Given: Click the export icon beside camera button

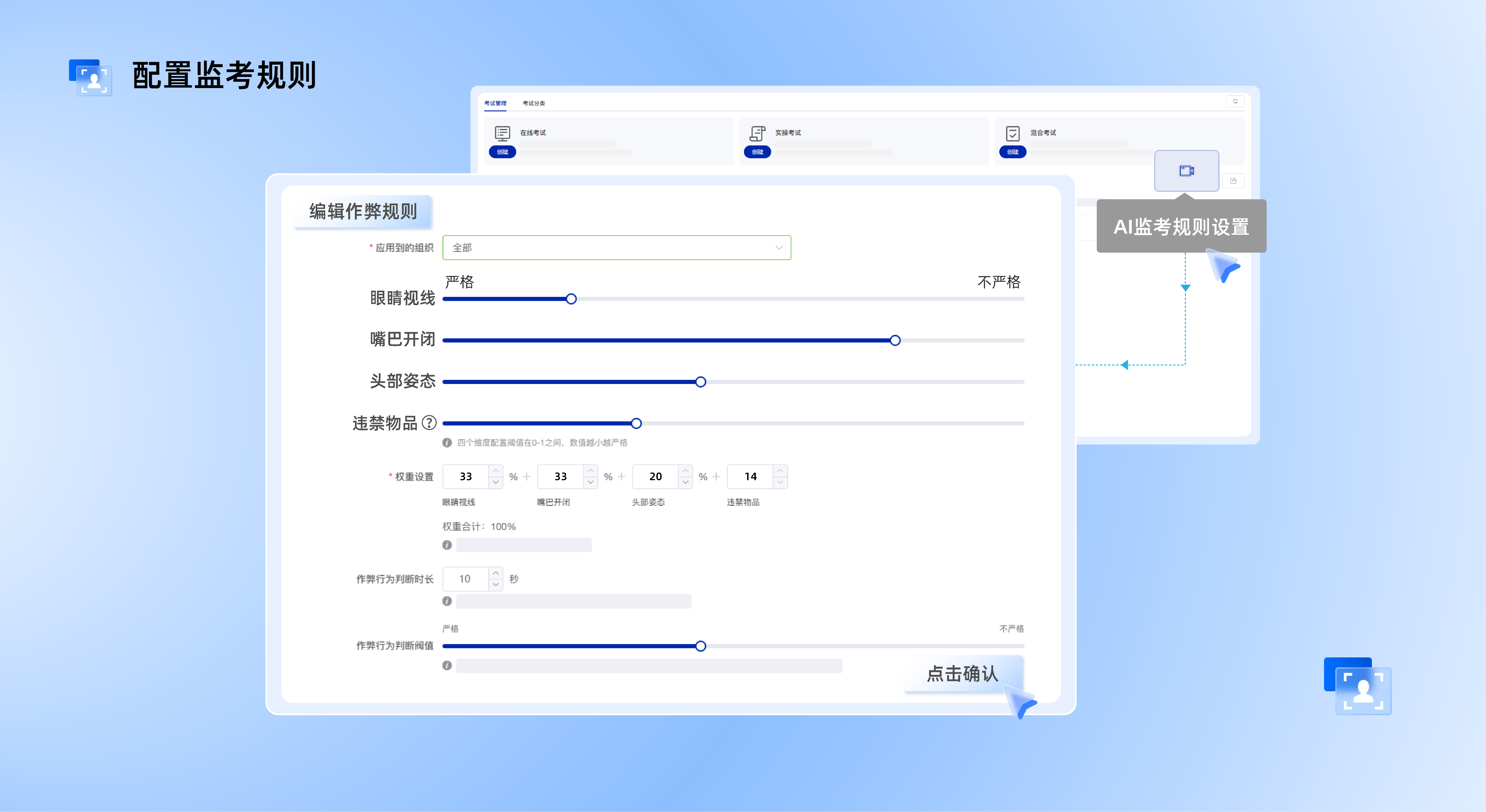Looking at the screenshot, I should click(1233, 181).
